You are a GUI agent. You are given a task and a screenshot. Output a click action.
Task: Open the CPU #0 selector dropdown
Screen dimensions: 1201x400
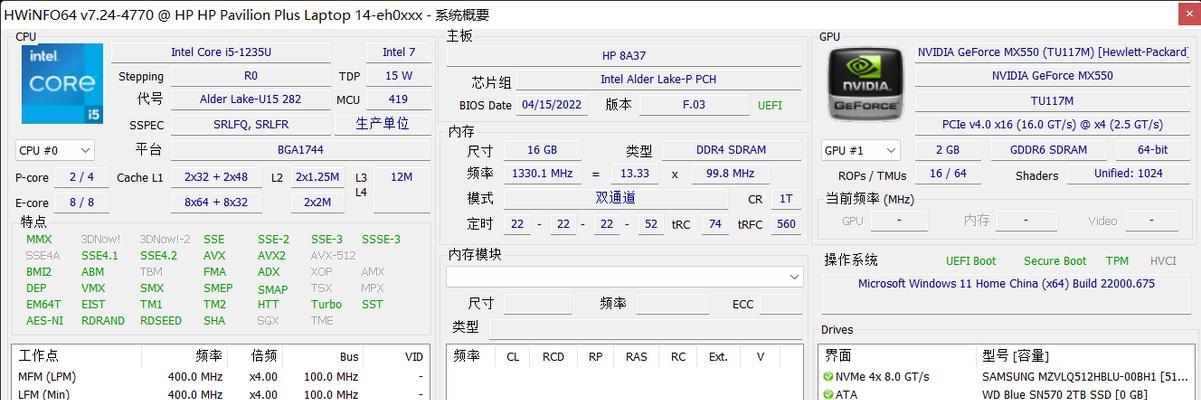(x=55, y=150)
